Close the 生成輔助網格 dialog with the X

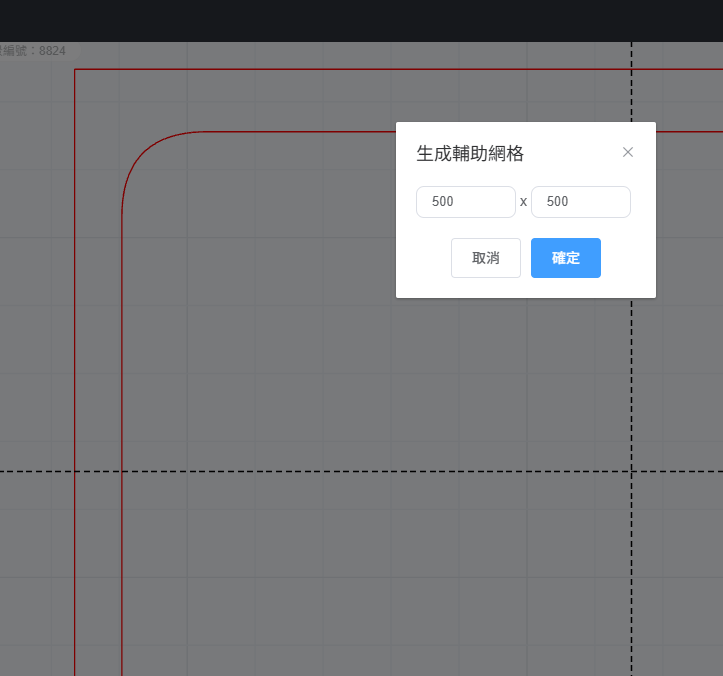[x=628, y=152]
